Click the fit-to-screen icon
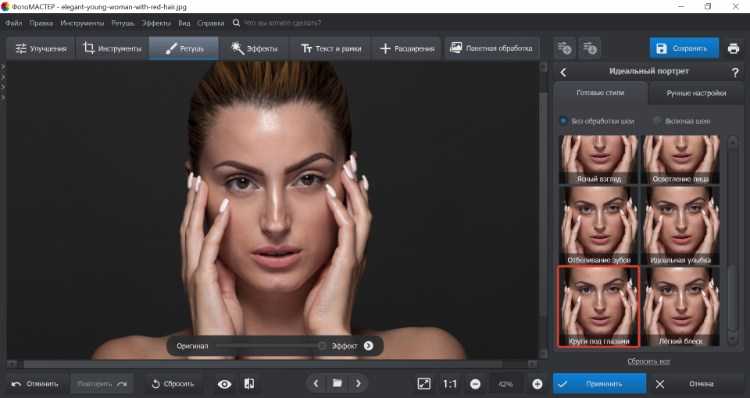 [424, 384]
